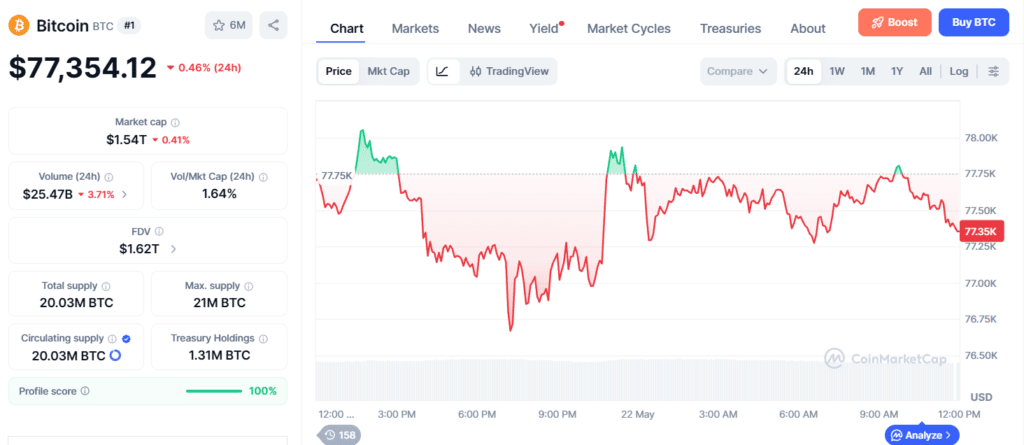
Task: Click the 22 May date axis label
Action: coord(637,414)
